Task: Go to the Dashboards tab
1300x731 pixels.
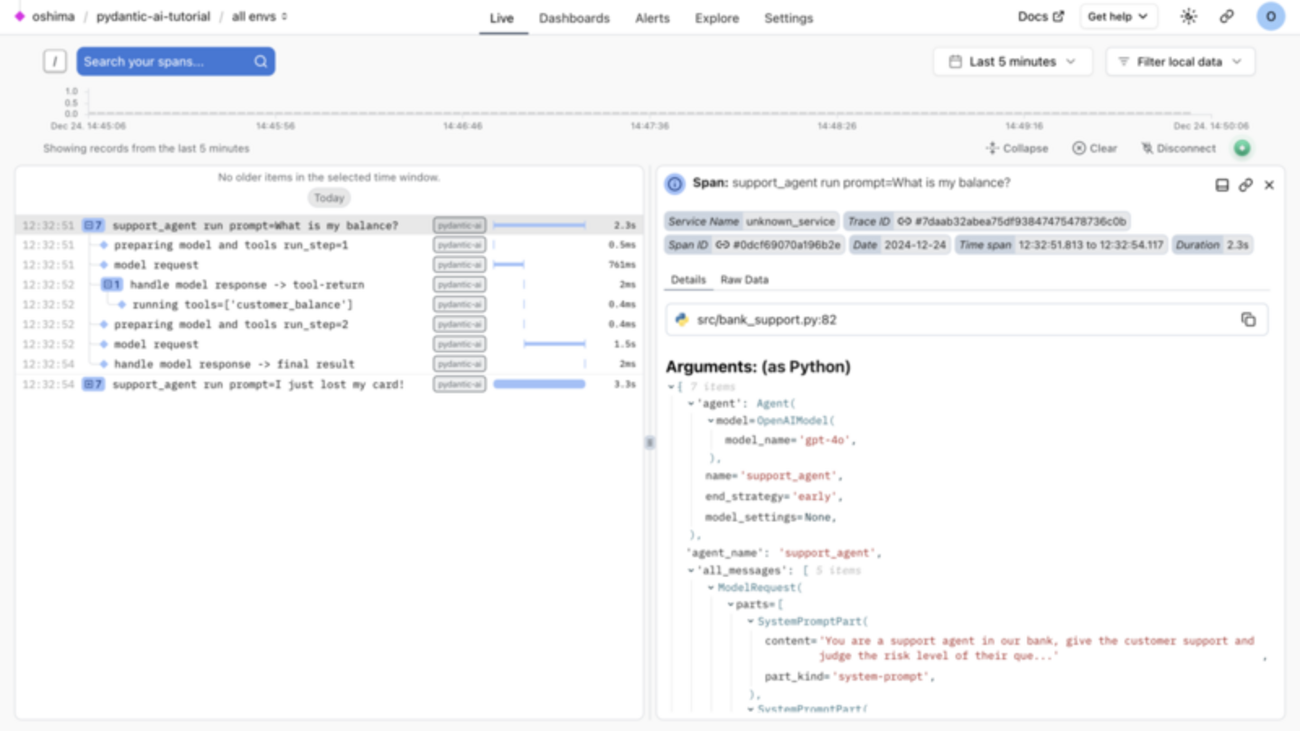Action: 574,18
